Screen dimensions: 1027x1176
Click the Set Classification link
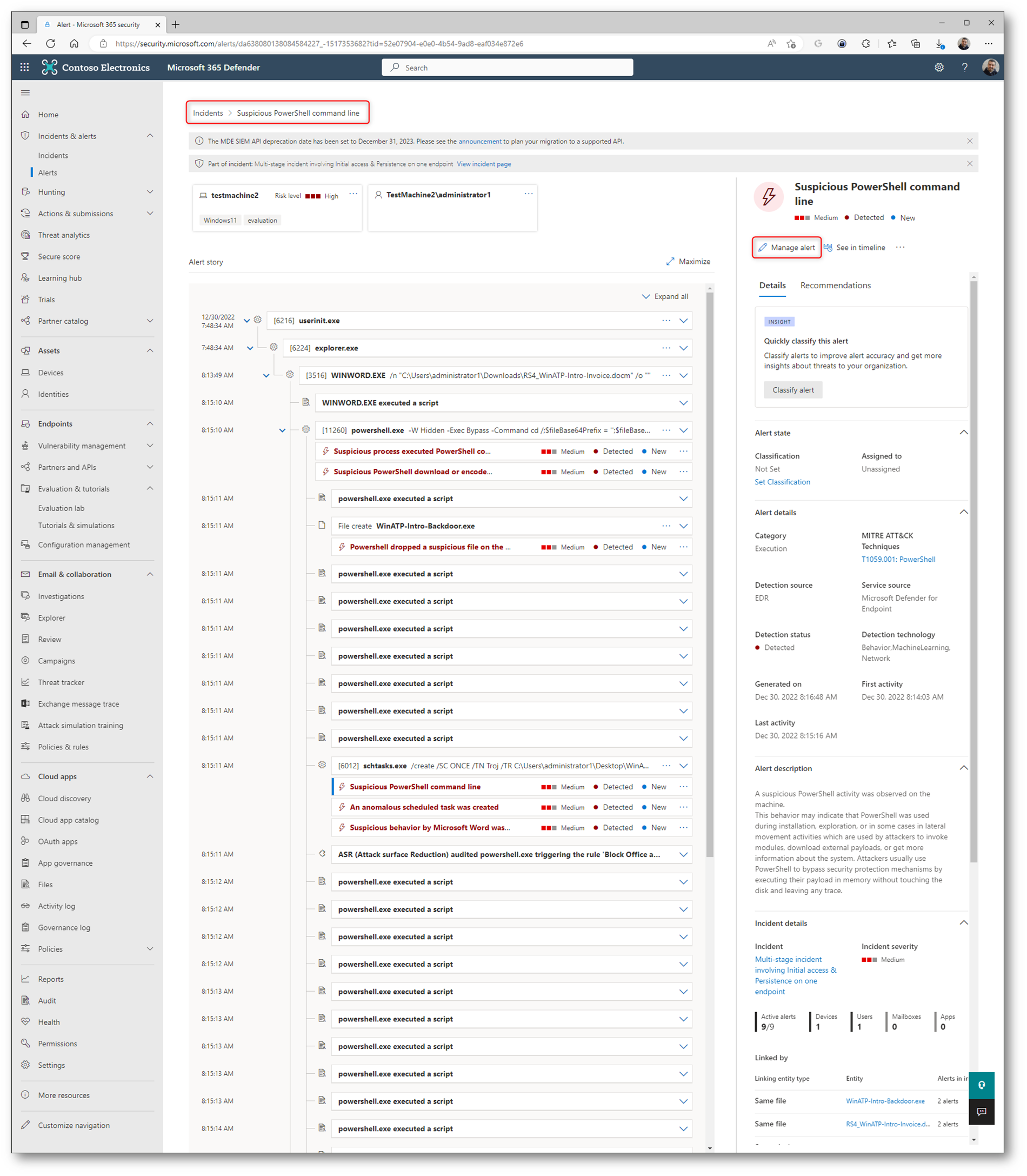782,482
